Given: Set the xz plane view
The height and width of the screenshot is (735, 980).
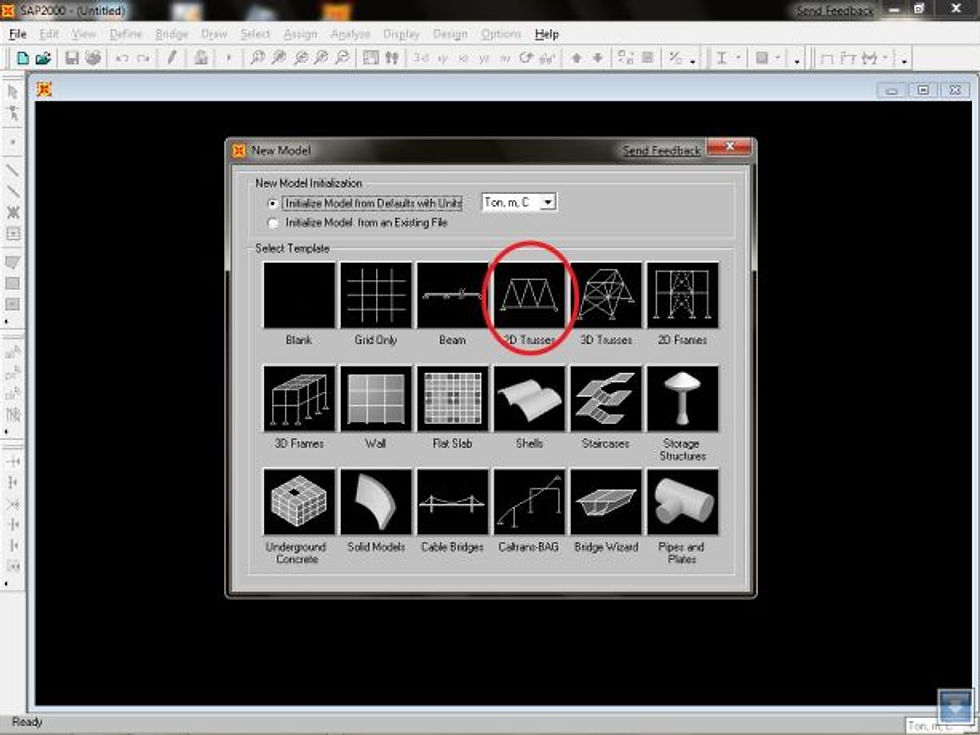Looking at the screenshot, I should click(463, 58).
